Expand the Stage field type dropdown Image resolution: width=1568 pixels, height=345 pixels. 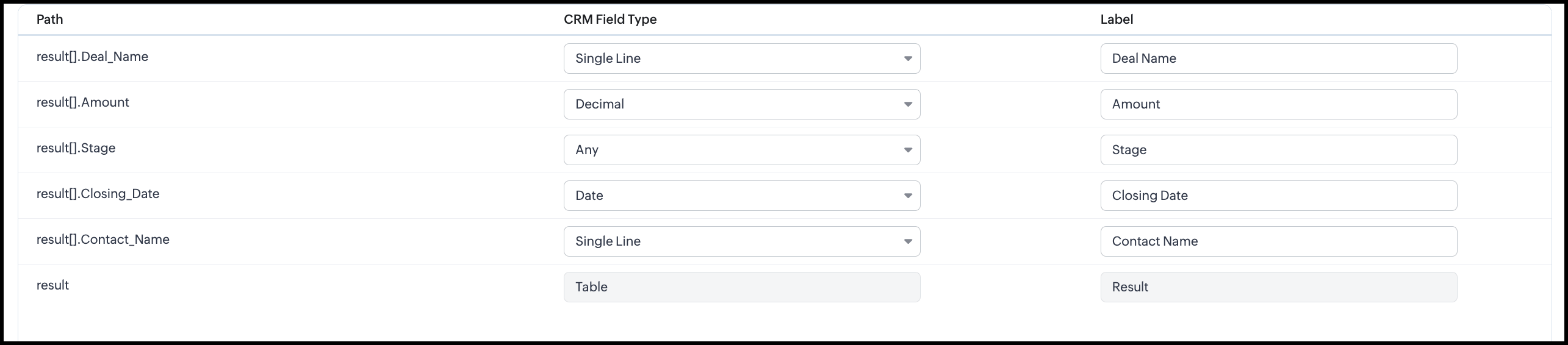(x=741, y=150)
